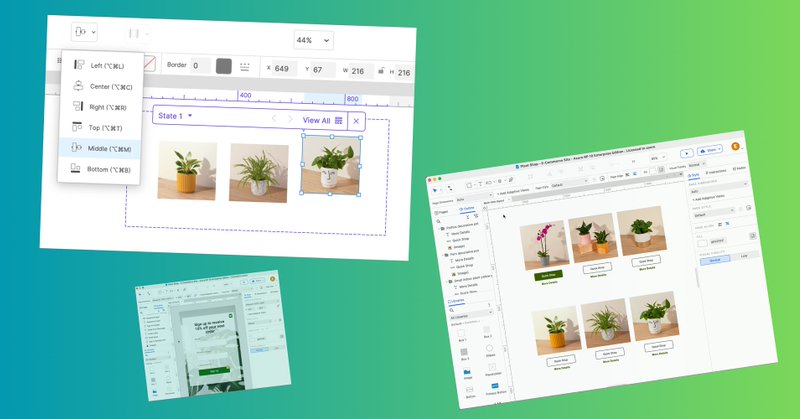Click the Preview play button in right window

coord(687,153)
